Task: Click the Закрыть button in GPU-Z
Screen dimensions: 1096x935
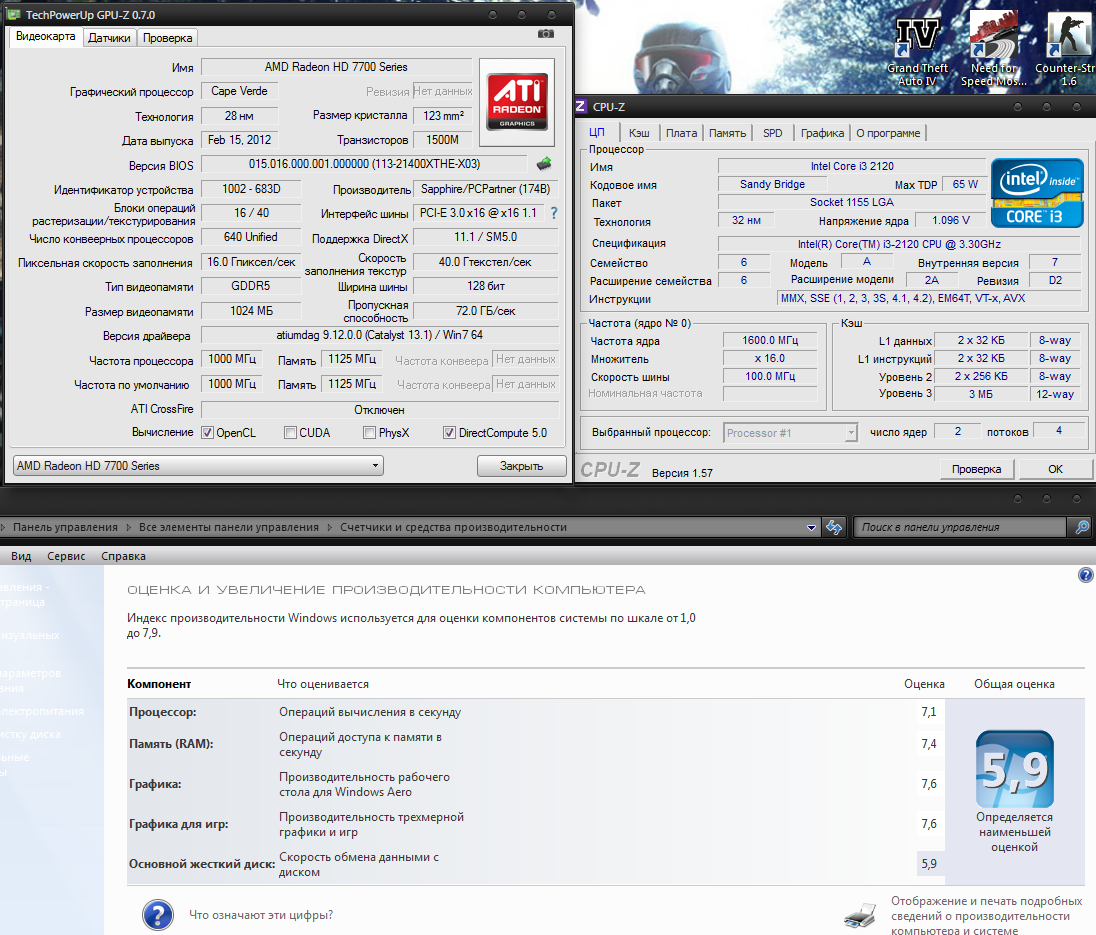Action: click(521, 465)
